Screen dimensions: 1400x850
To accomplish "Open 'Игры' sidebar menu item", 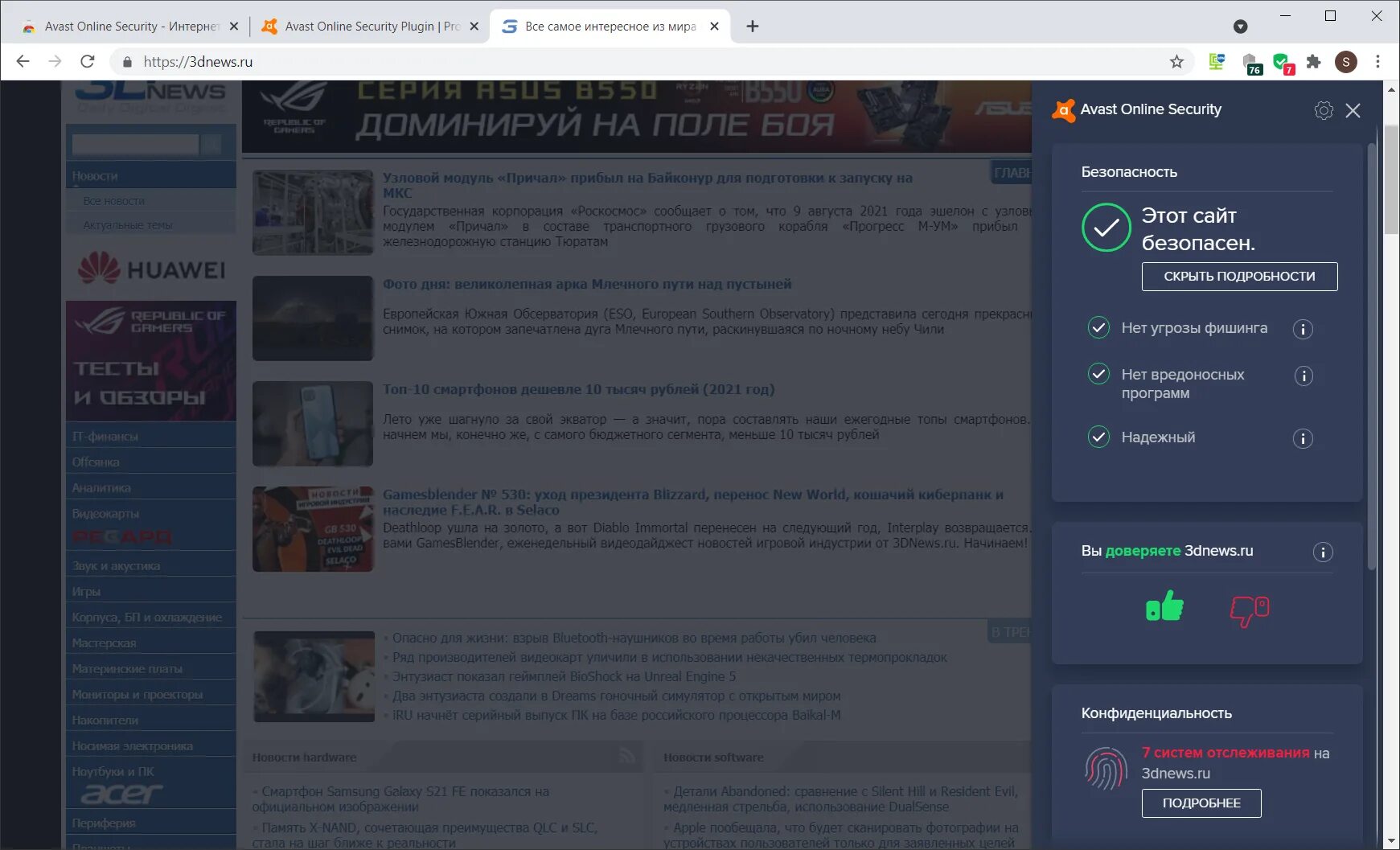I will pyautogui.click(x=86, y=592).
